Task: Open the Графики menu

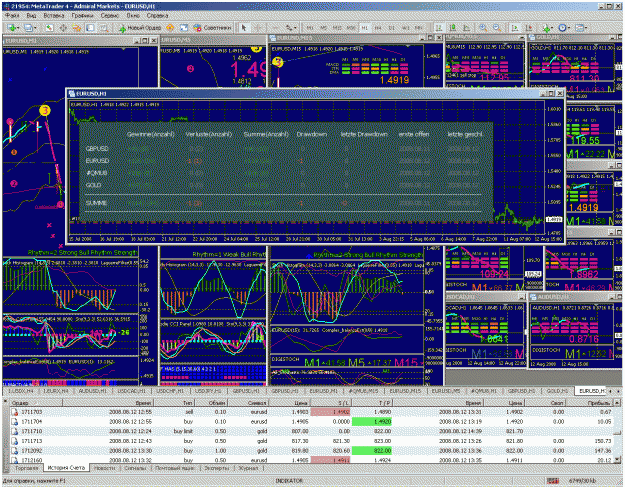Action: click(83, 15)
